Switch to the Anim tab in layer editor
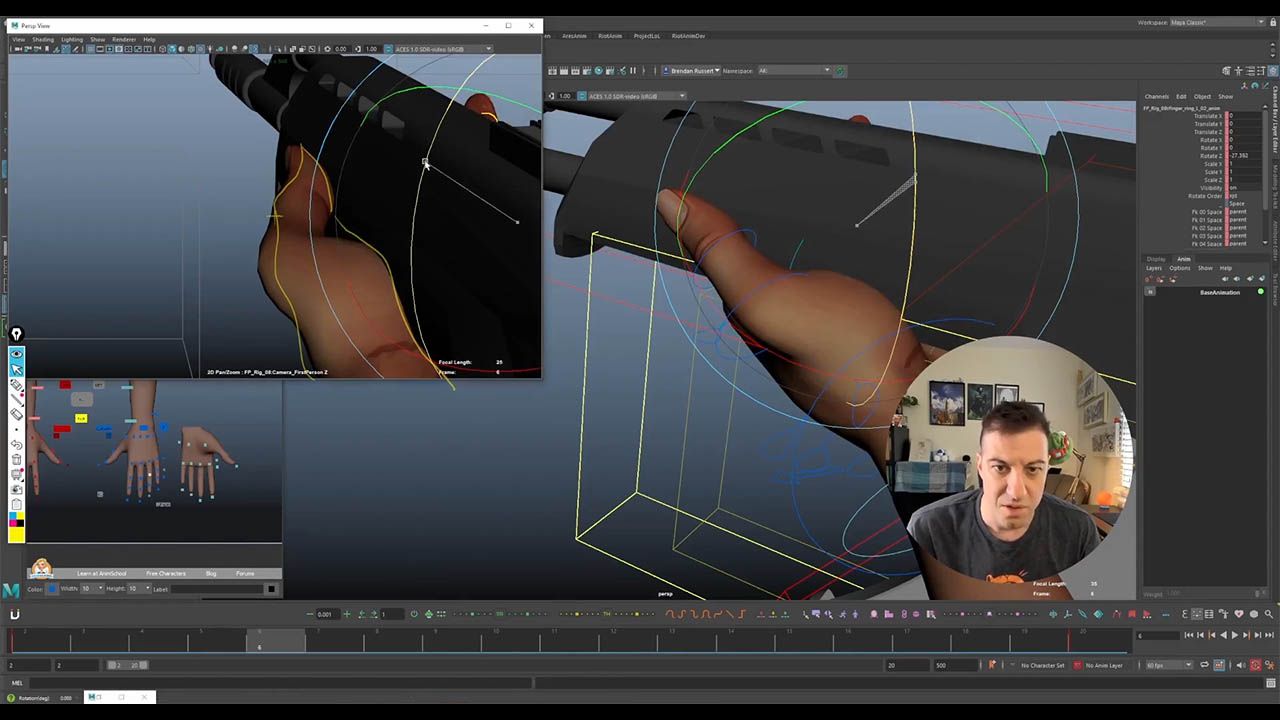This screenshot has height=720, width=1280. click(x=1183, y=259)
